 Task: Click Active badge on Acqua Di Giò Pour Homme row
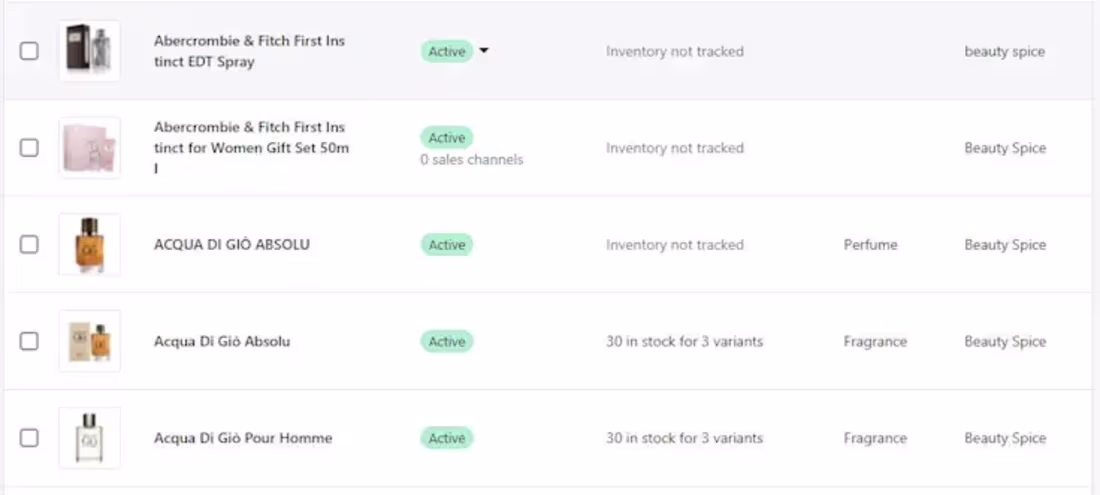[446, 438]
